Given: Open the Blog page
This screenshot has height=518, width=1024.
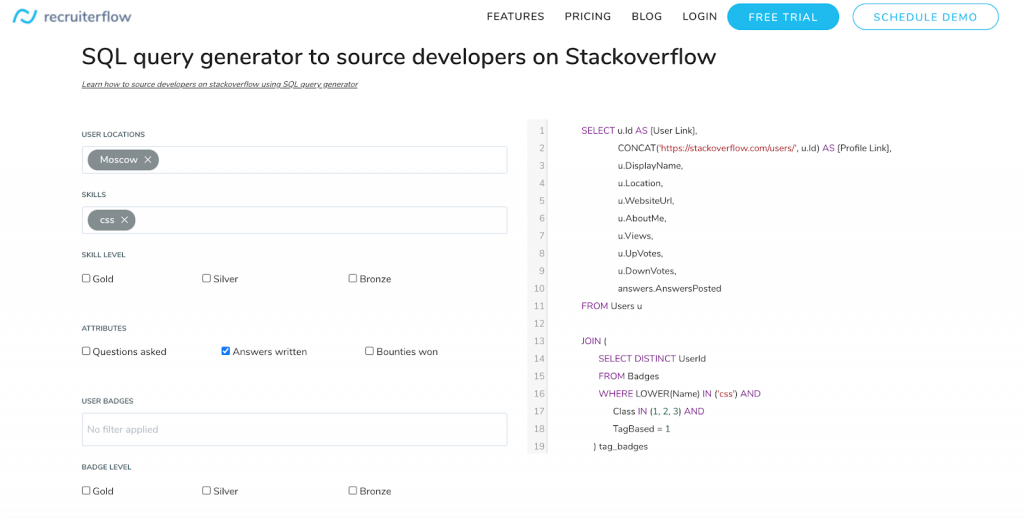Looking at the screenshot, I should 646,17.
